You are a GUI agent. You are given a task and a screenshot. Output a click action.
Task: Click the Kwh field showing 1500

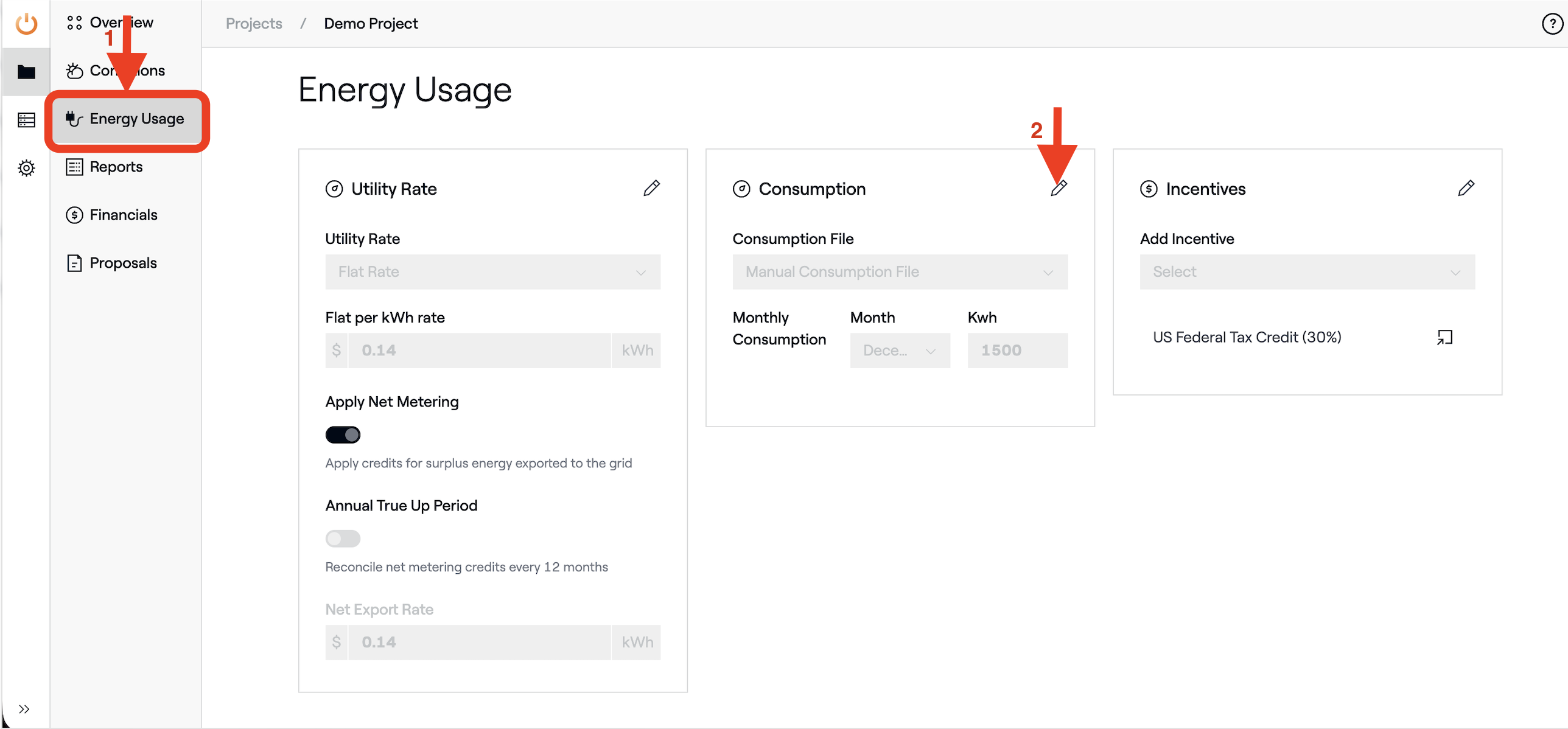1017,351
